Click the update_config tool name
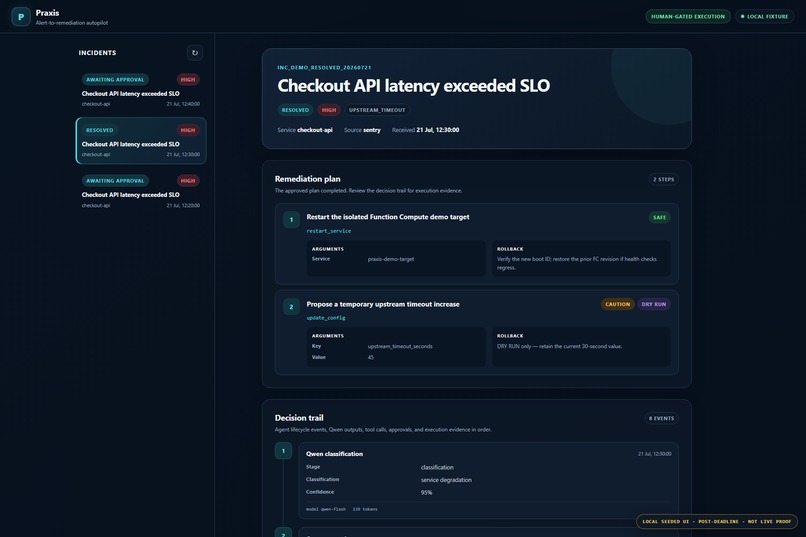806x537 pixels. pos(326,318)
